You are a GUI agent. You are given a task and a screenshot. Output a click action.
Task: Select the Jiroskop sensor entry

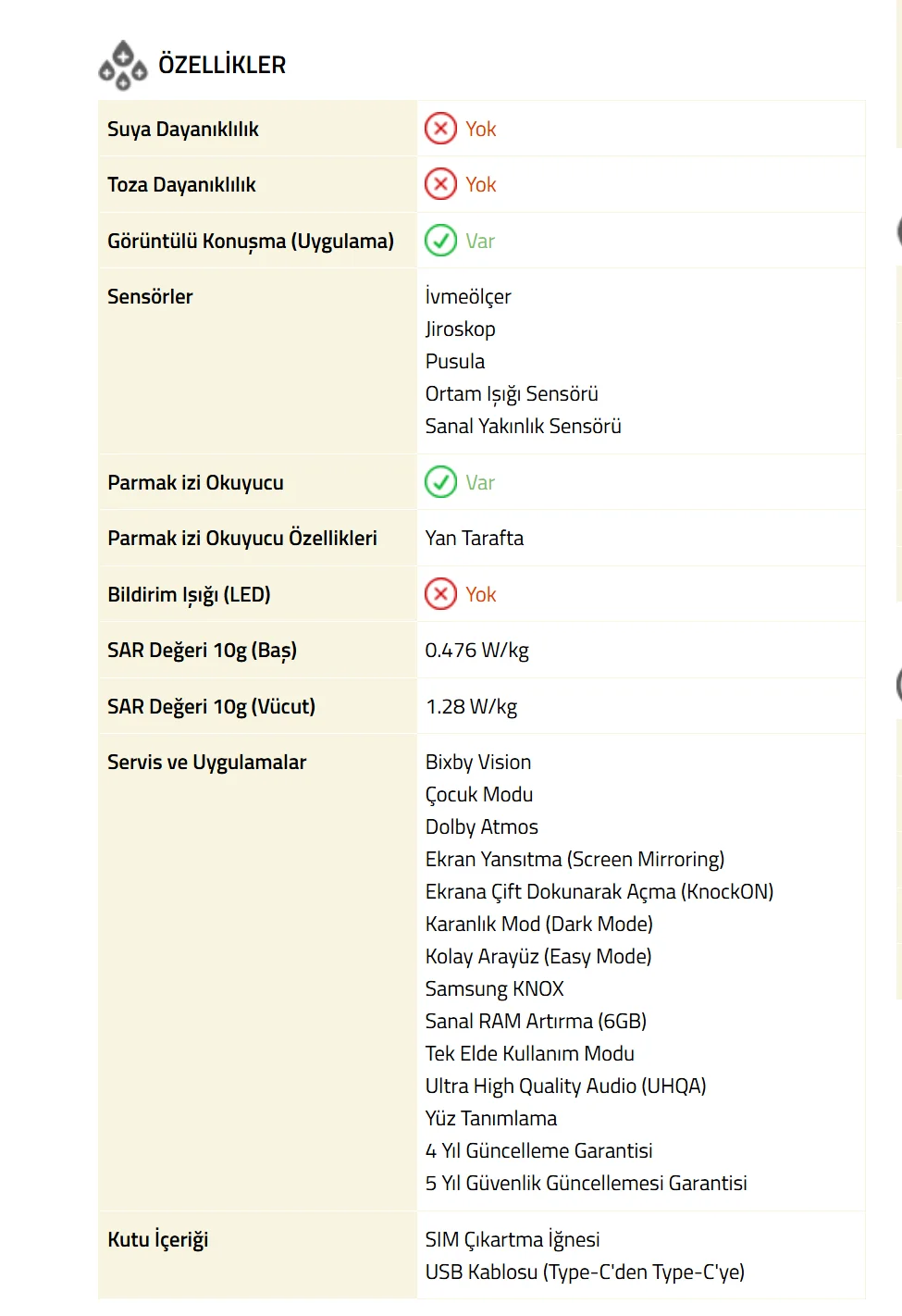tap(460, 329)
